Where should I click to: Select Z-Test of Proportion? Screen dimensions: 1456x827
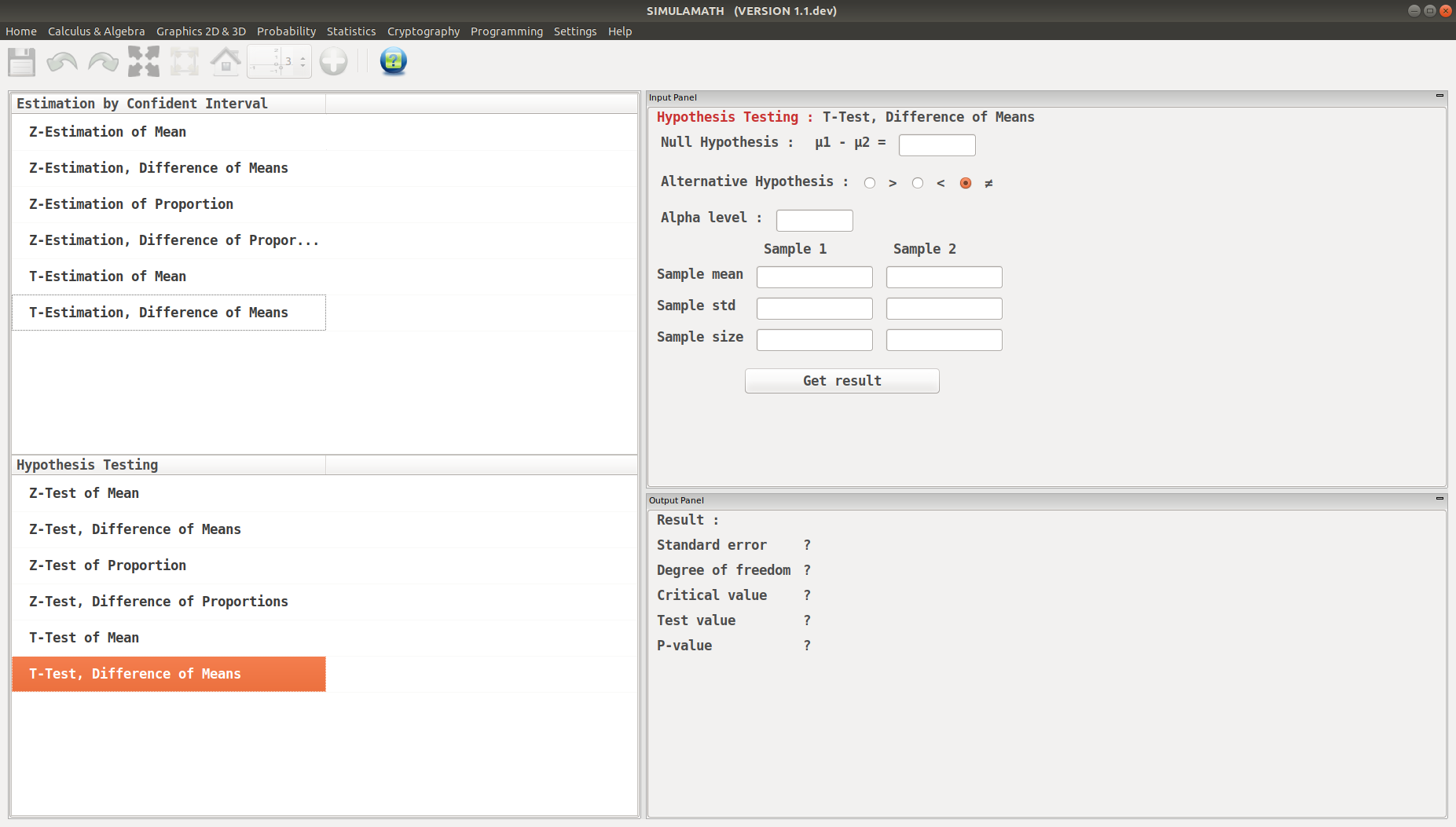(x=169, y=565)
